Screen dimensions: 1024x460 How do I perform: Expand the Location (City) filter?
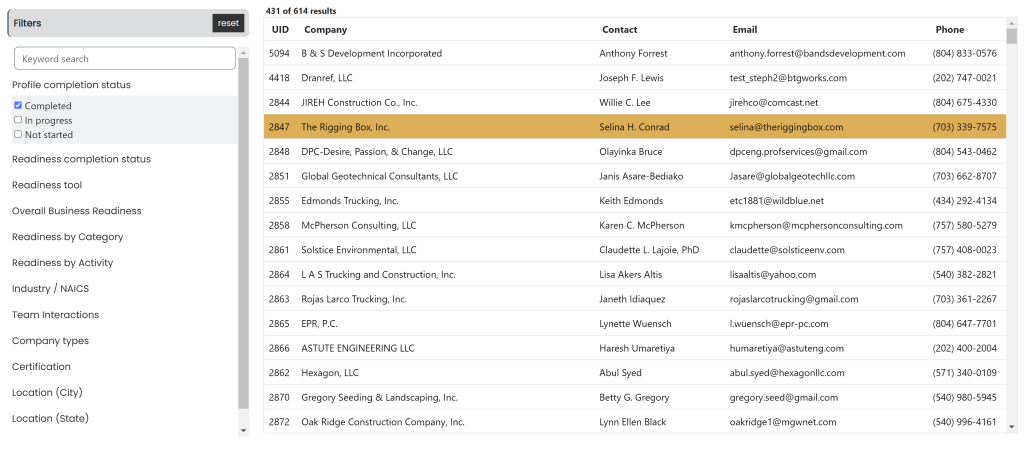click(x=48, y=393)
